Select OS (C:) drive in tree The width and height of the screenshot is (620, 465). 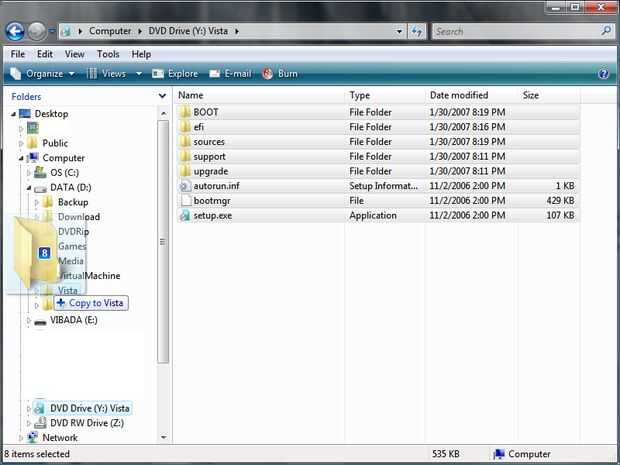coord(64,173)
